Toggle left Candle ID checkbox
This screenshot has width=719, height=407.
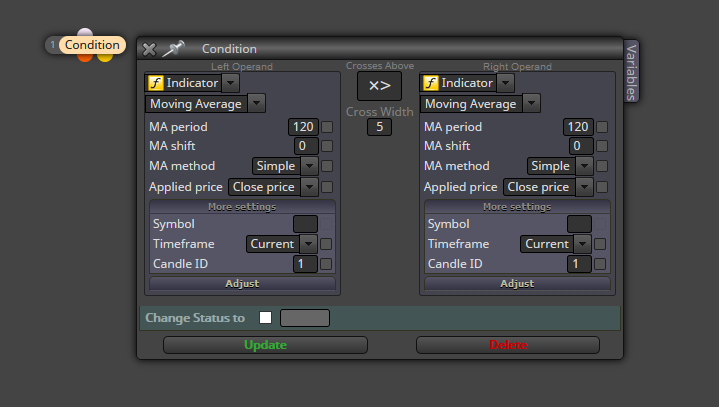click(326, 264)
